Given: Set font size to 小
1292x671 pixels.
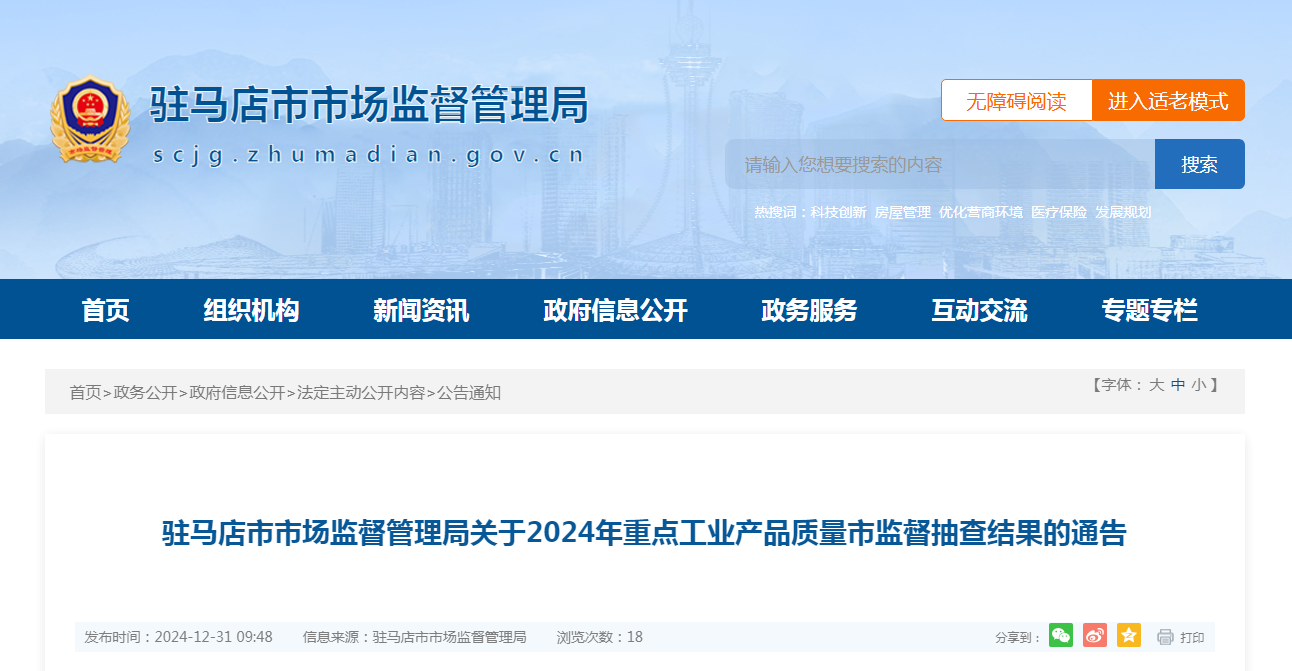Looking at the screenshot, I should tap(1198, 385).
